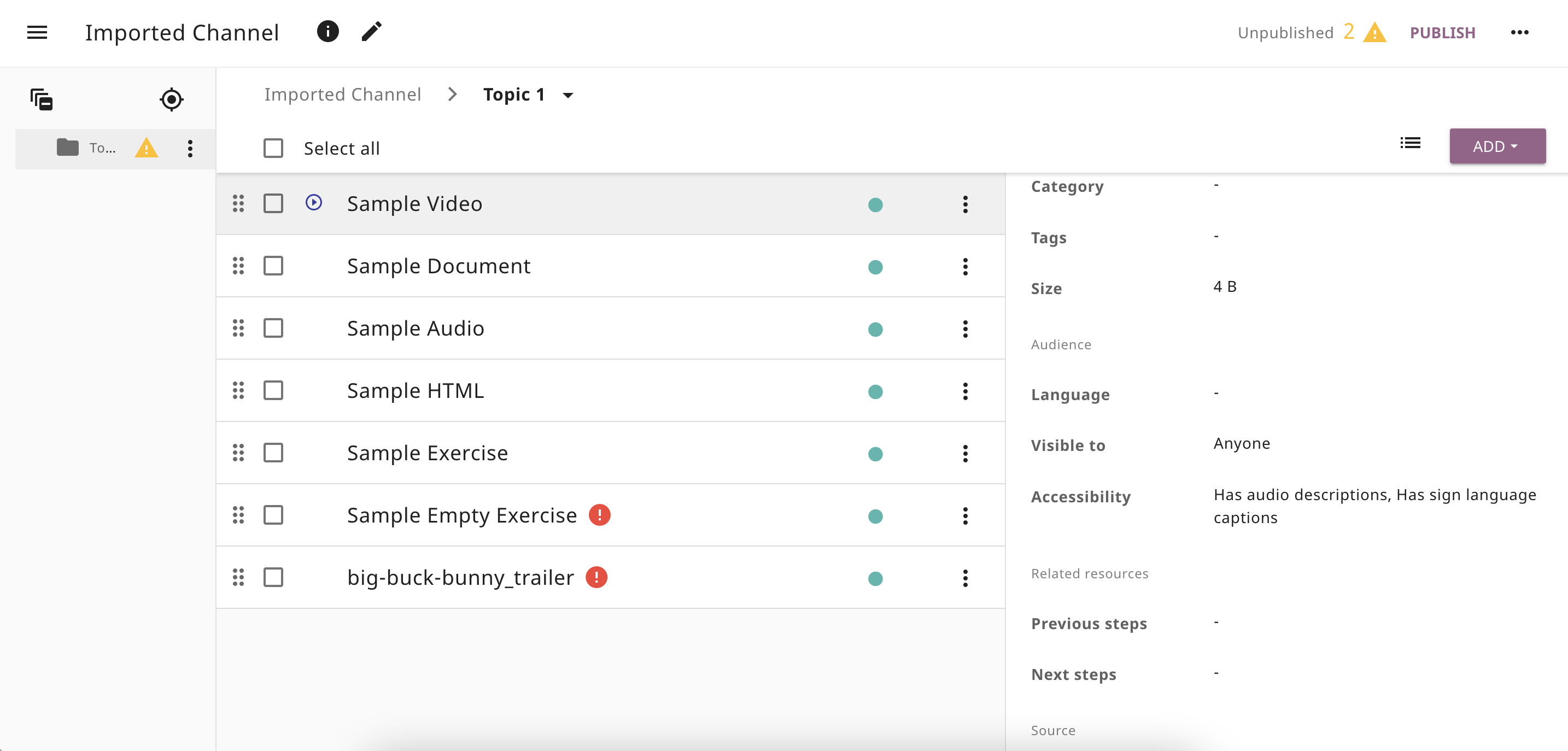The width and height of the screenshot is (1568, 751).
Task: Click the list view mode icon
Action: [x=1410, y=143]
